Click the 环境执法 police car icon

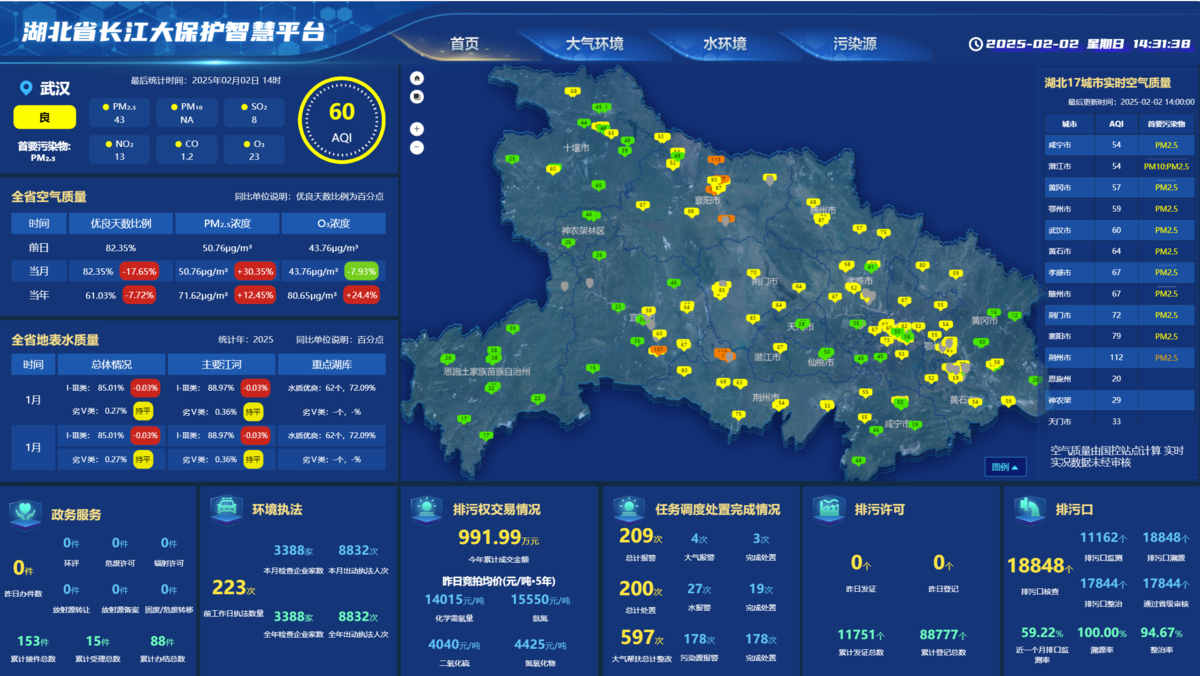click(225, 509)
